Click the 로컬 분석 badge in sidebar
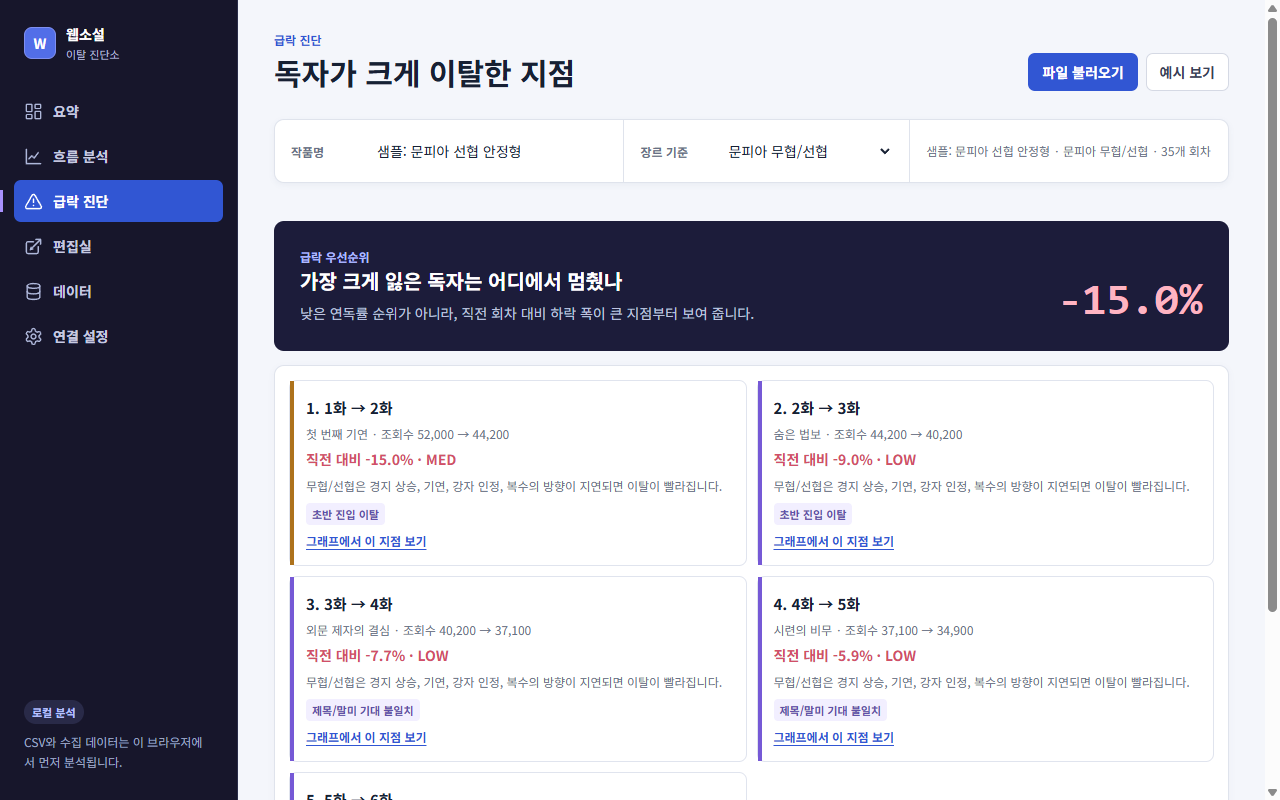 (54, 713)
